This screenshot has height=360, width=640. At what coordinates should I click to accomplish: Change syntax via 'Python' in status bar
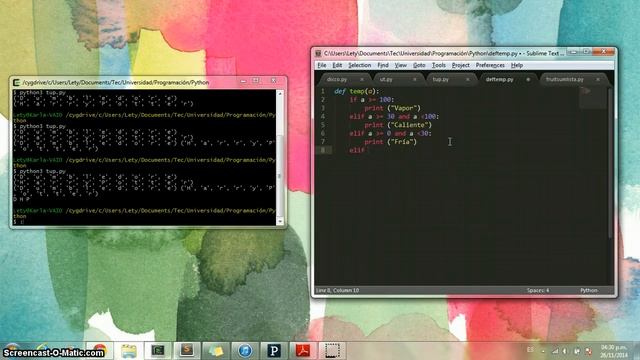click(589, 291)
